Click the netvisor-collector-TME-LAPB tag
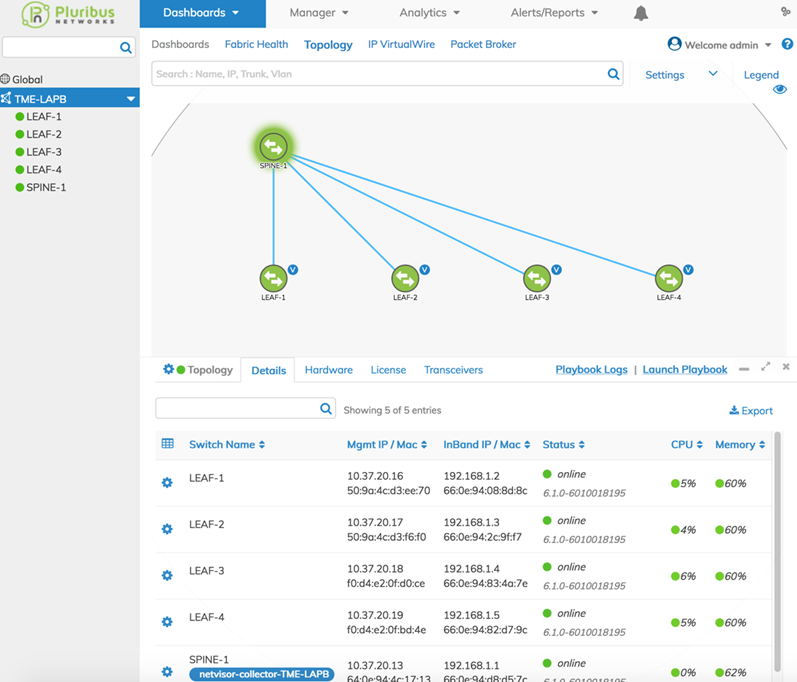The width and height of the screenshot is (797, 682). [262, 674]
